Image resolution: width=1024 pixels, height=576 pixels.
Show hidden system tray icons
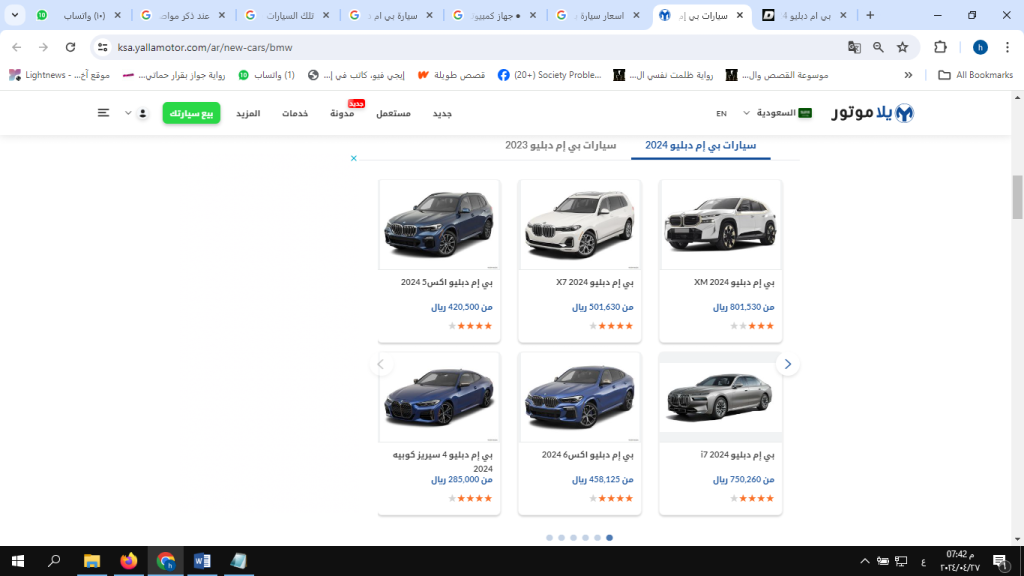click(865, 561)
